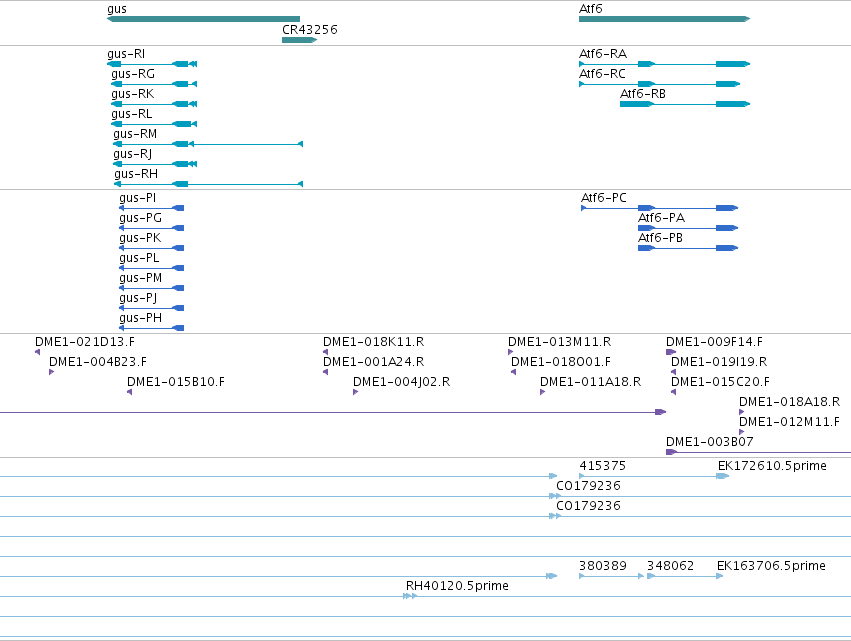Click the gus-RI transcript label
The image size is (851, 641).
(x=126, y=54)
